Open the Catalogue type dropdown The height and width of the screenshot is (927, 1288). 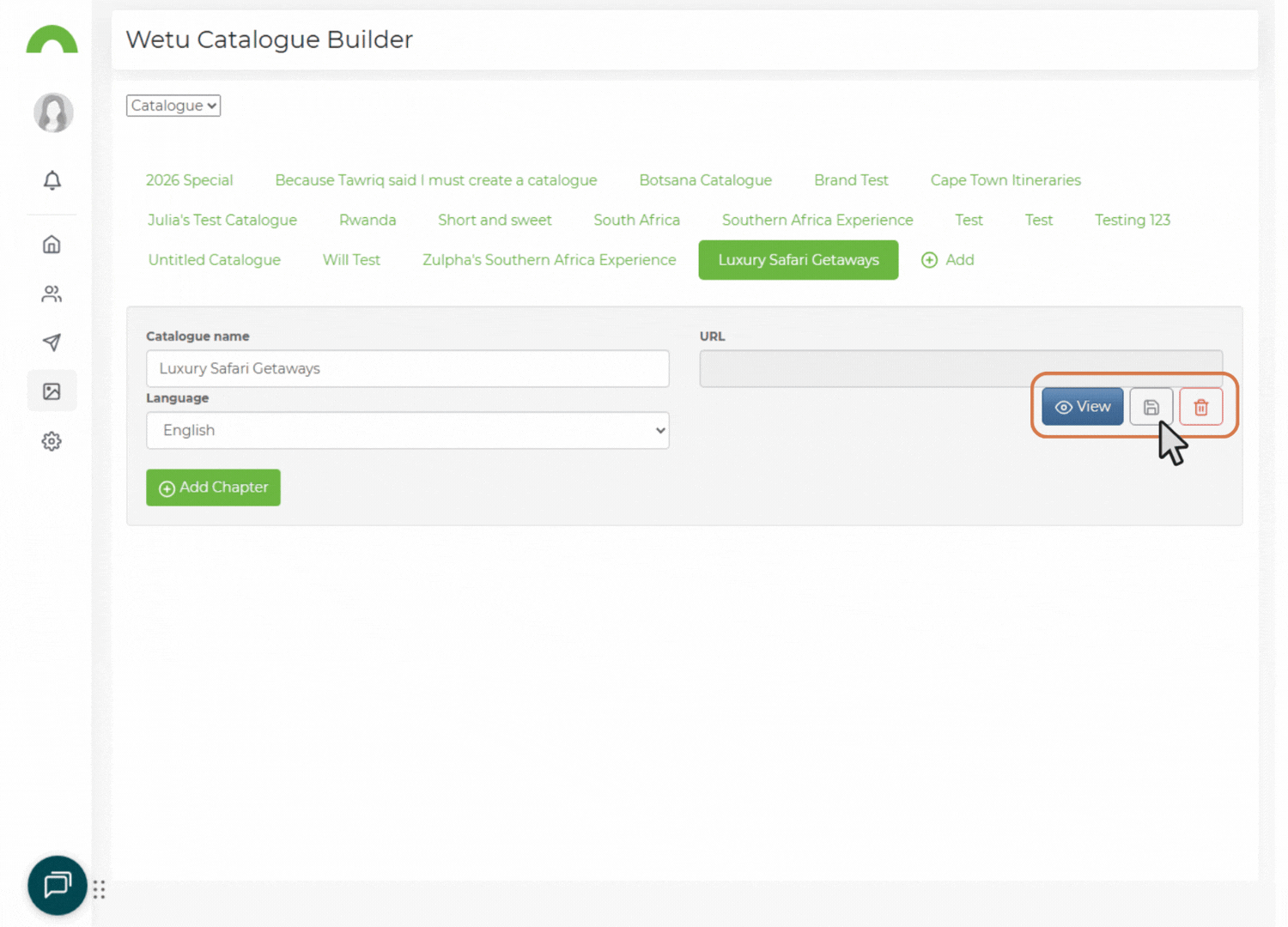[x=173, y=105]
